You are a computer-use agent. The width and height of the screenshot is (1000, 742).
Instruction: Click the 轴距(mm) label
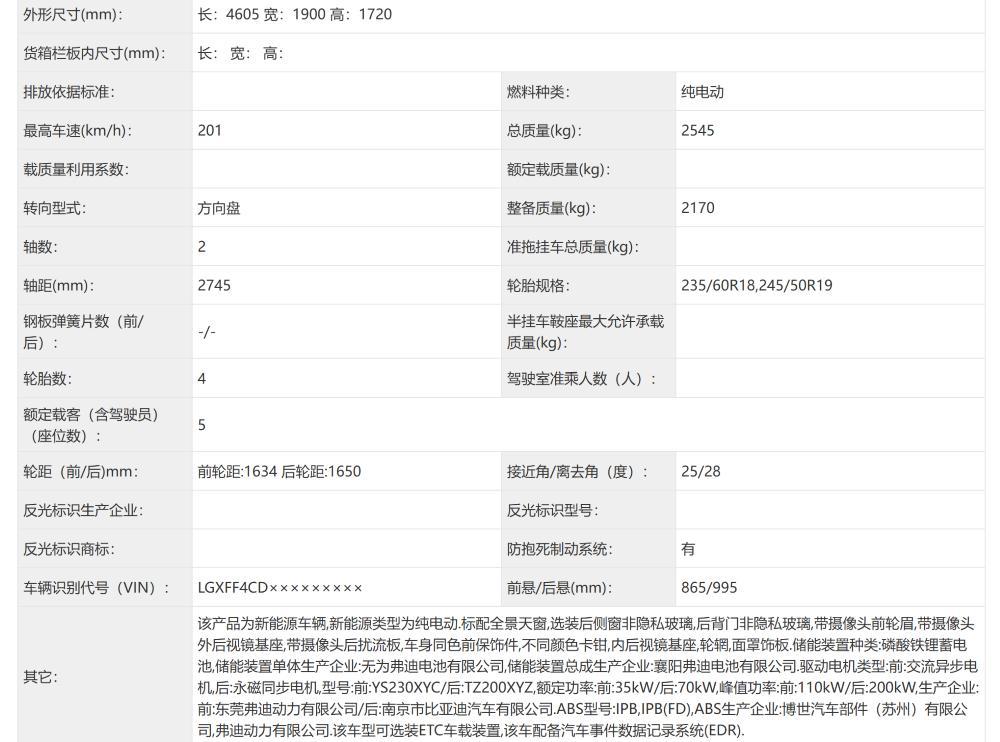click(59, 286)
